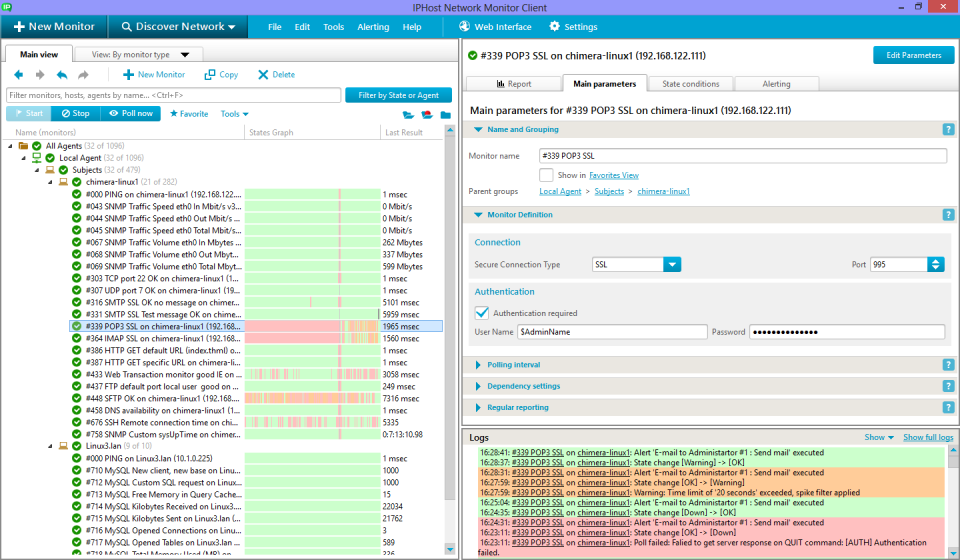Copy the selected monitor
This screenshot has height=560, width=960.
pos(221,75)
